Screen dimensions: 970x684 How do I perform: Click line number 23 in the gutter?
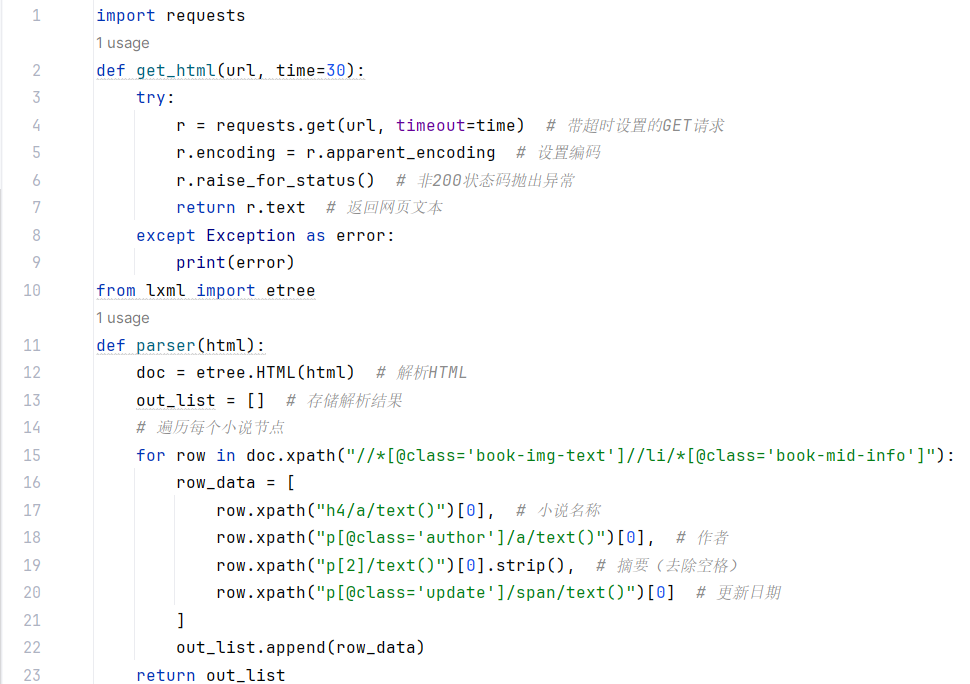[32, 675]
